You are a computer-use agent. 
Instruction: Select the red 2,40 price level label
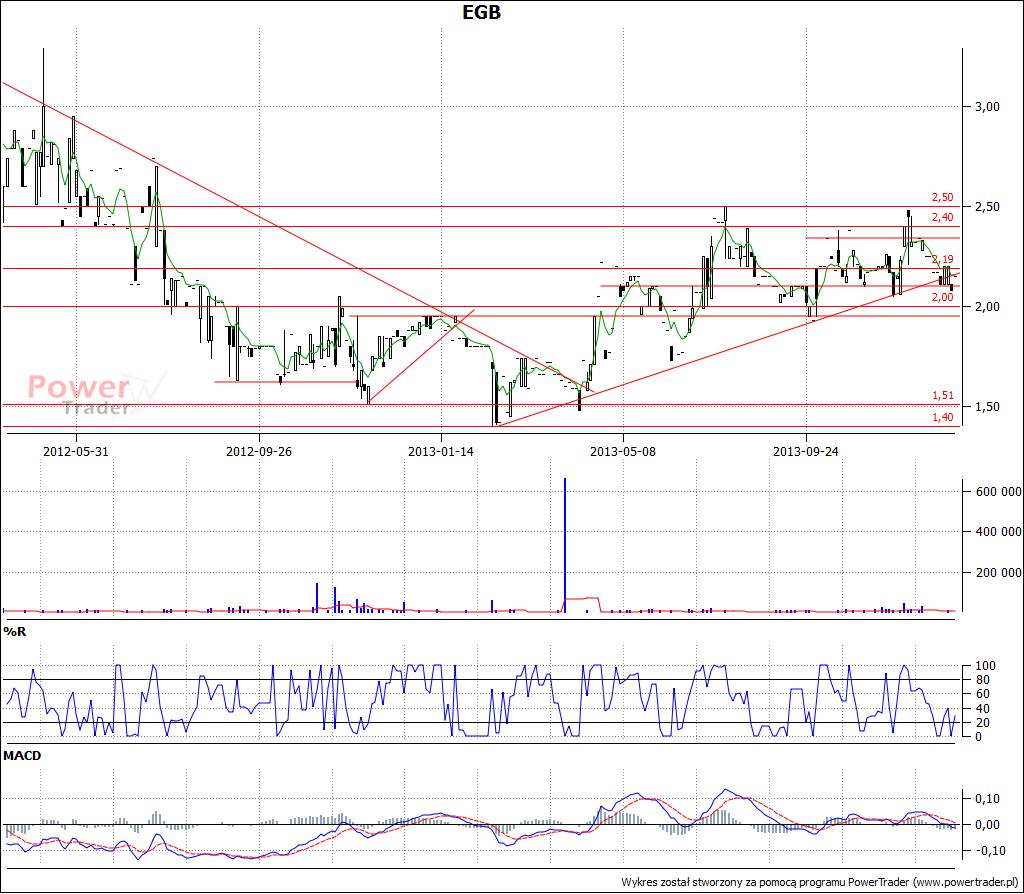click(x=942, y=217)
